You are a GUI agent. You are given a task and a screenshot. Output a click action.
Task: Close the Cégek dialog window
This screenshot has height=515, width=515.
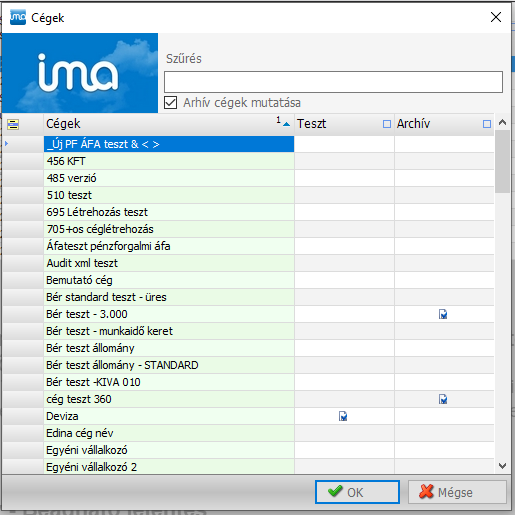pos(496,17)
